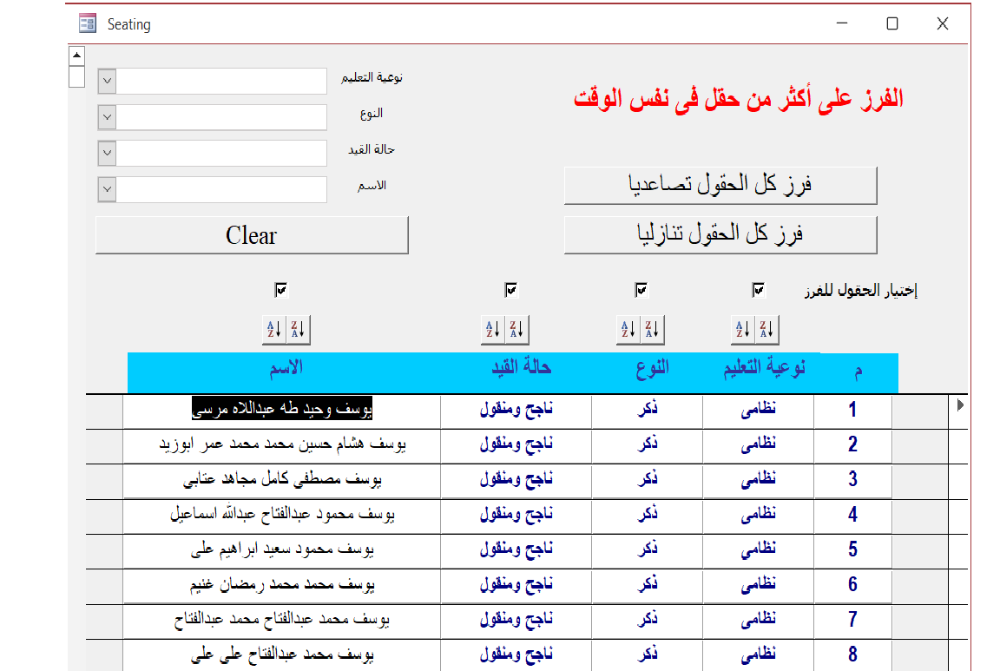
Task: Click ناجح ومنقول cell in row 2
Action: [x=516, y=446]
